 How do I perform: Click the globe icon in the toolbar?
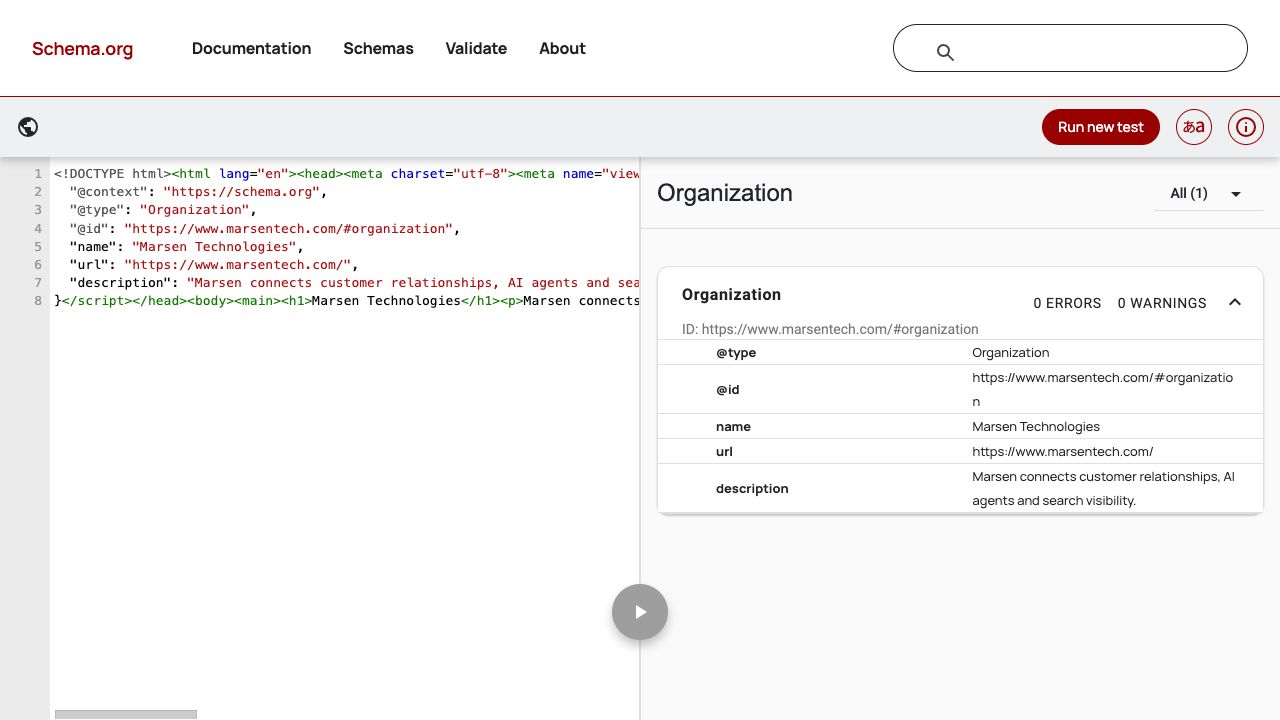(28, 127)
